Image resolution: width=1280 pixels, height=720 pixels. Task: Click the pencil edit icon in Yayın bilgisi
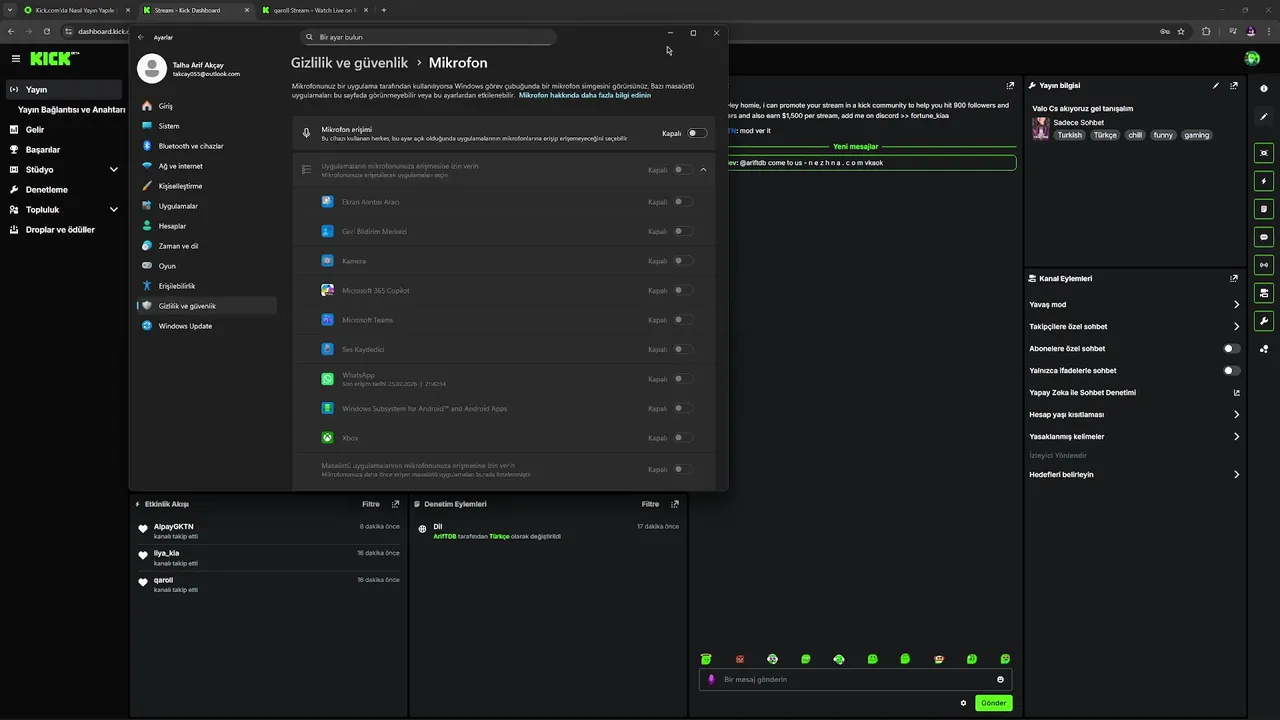(1216, 86)
